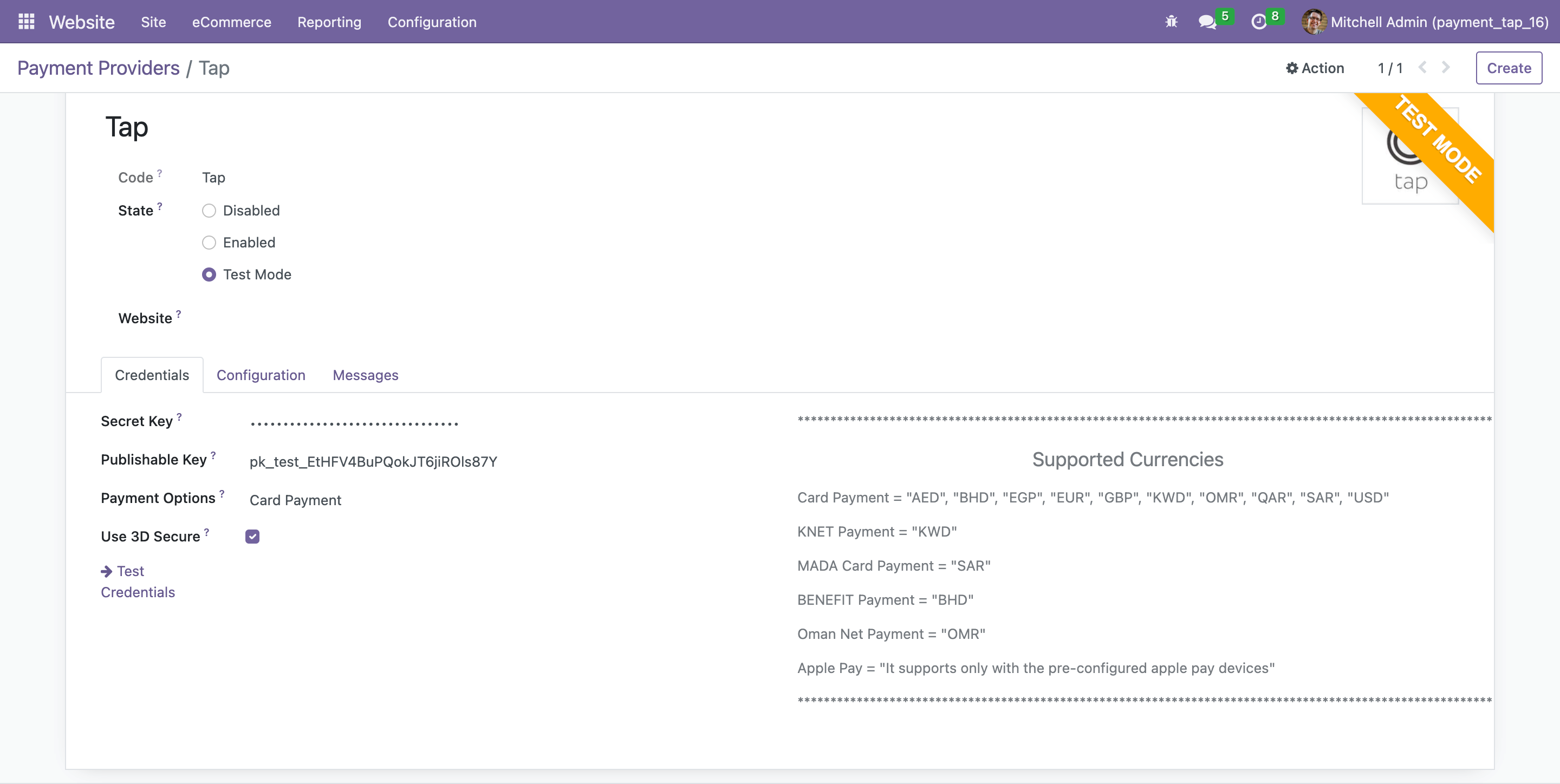This screenshot has height=784, width=1560.
Task: Click the Tap provider logo image
Action: [x=1410, y=156]
